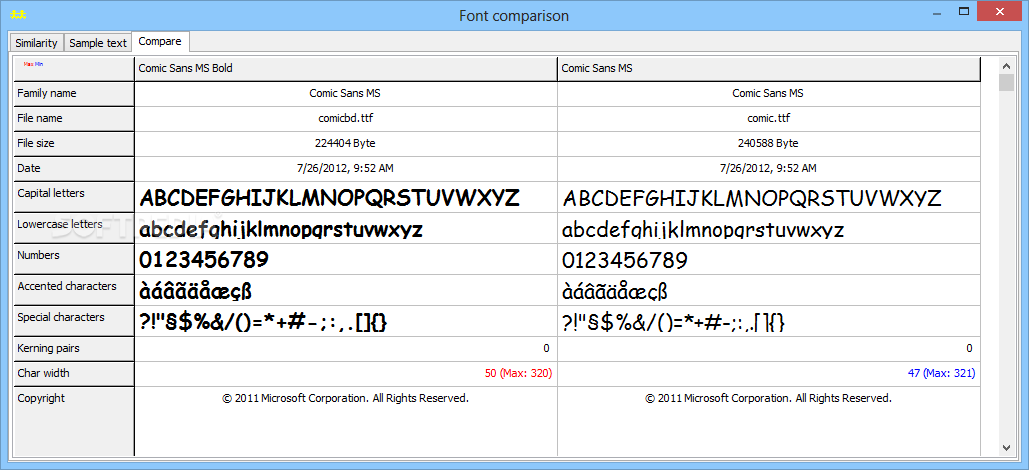The width and height of the screenshot is (1029, 470).
Task: Click the regular font Date value
Action: coord(768,169)
